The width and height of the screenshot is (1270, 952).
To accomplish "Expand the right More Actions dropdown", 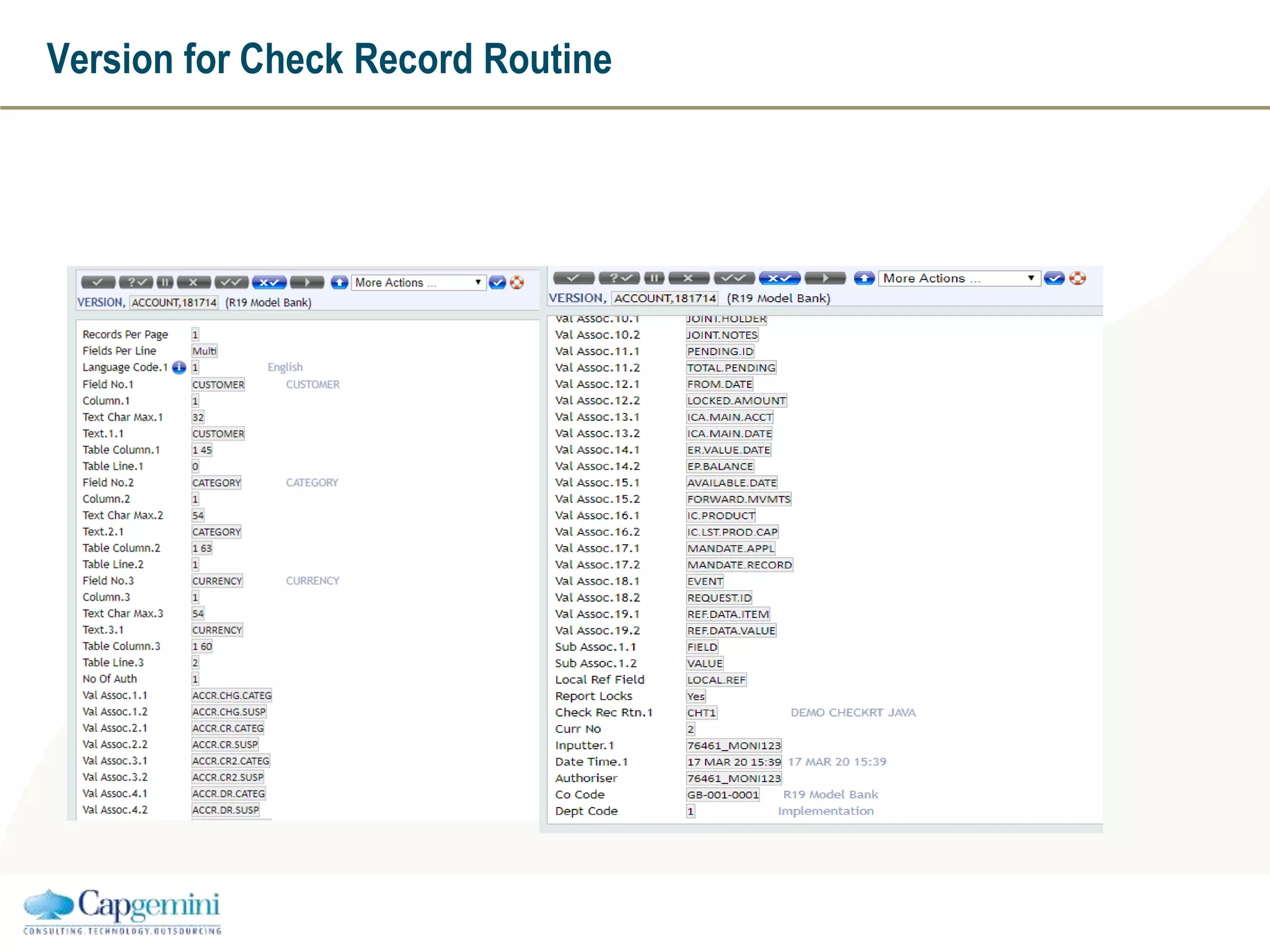I will pos(959,278).
